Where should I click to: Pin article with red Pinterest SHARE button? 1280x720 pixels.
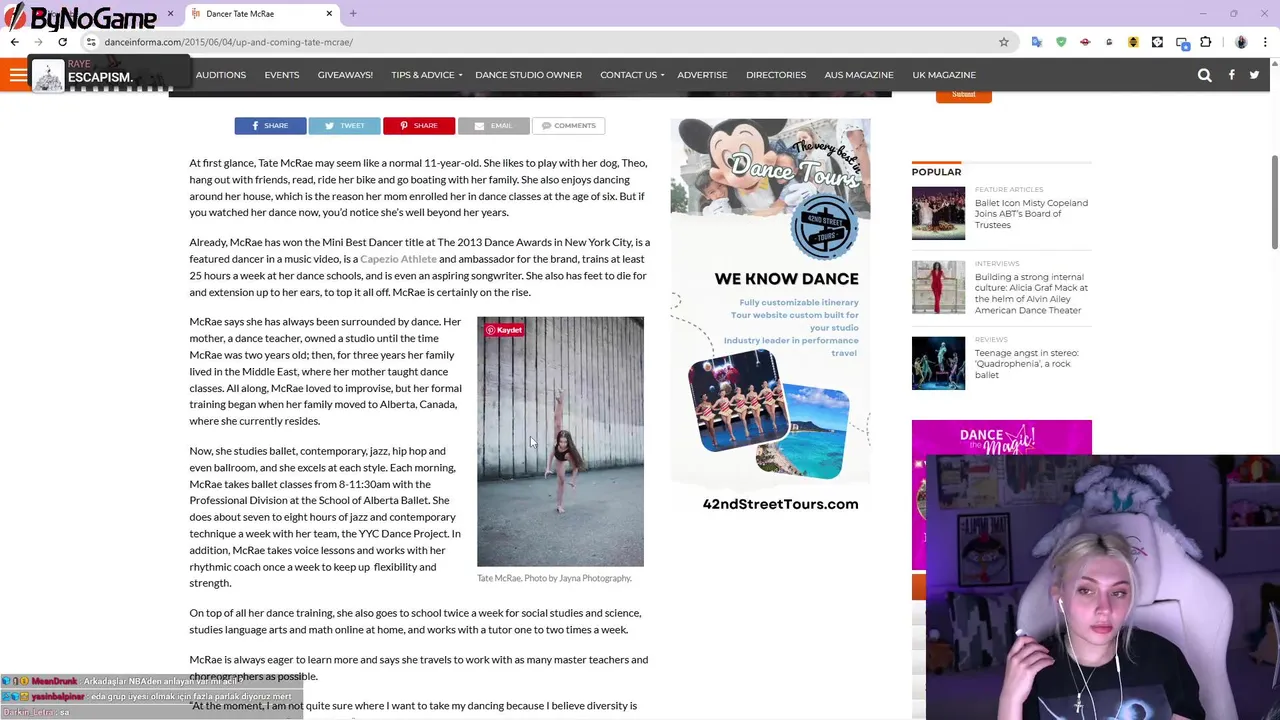click(x=419, y=126)
